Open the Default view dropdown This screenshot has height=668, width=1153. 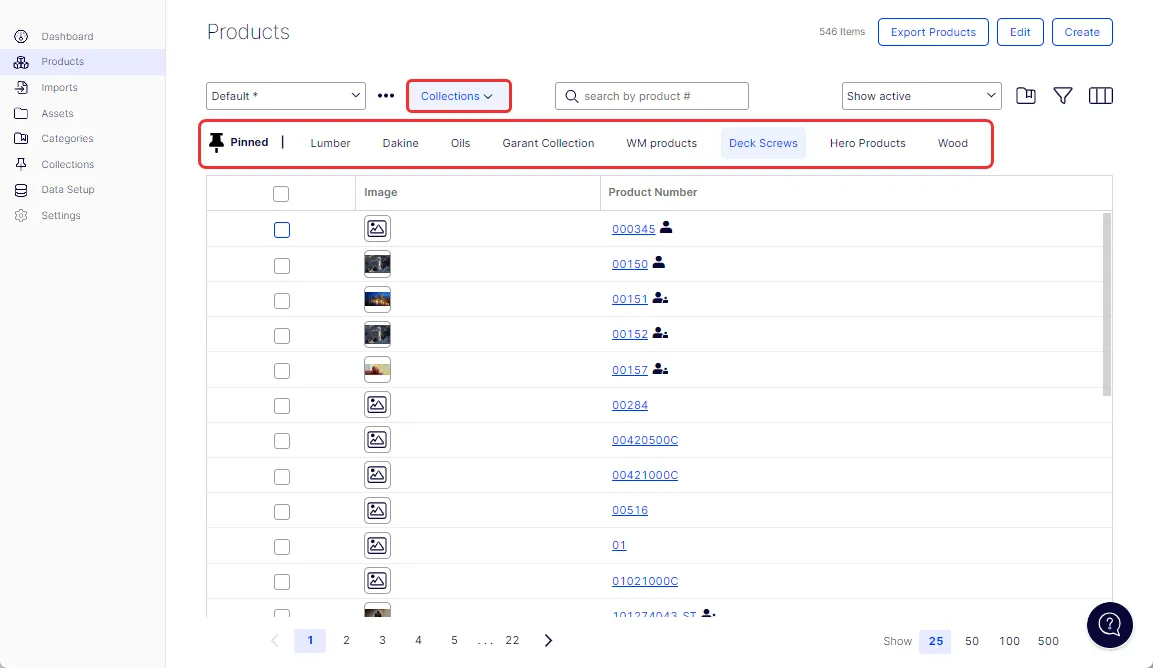tap(286, 96)
